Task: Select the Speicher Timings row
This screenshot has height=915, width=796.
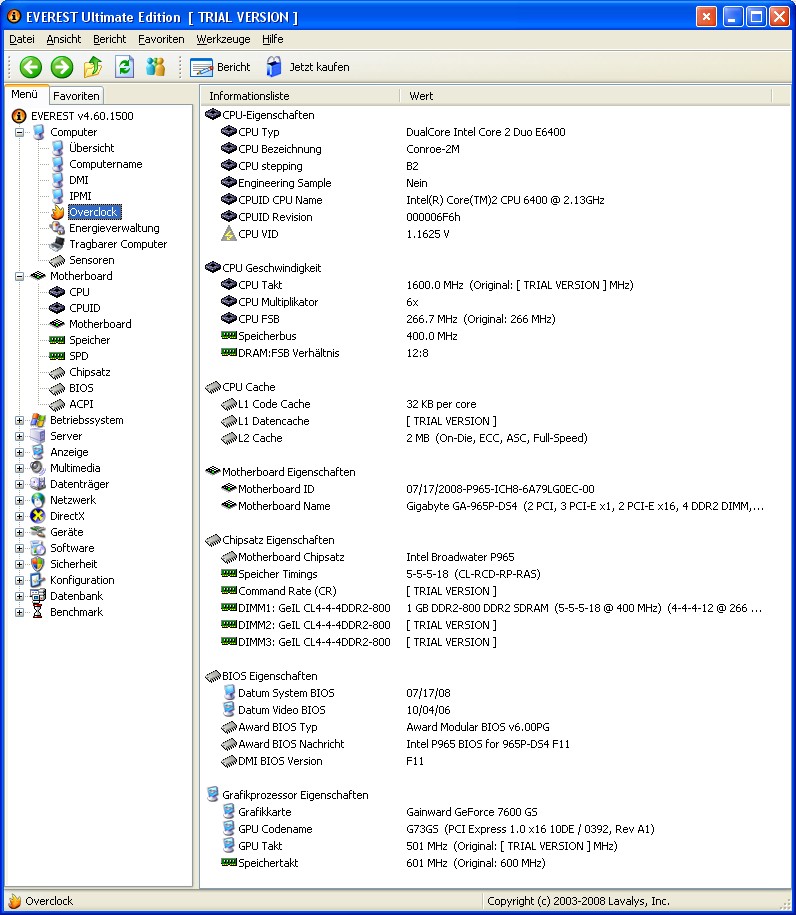Action: pos(495,574)
